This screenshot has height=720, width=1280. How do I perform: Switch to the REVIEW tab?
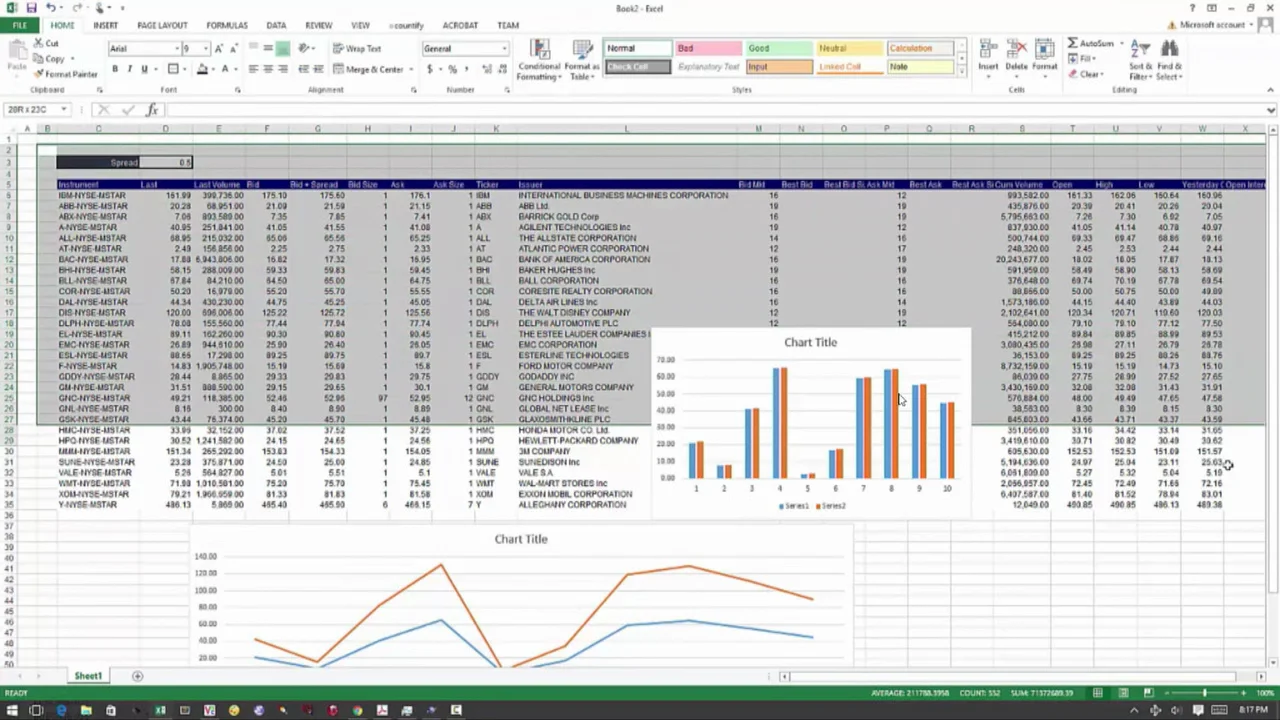click(318, 25)
